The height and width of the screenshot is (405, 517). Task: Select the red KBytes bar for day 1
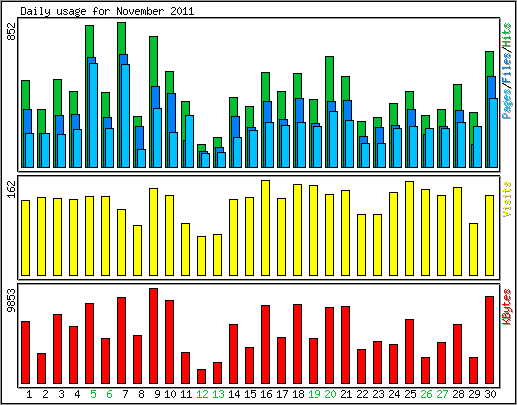coord(26,353)
